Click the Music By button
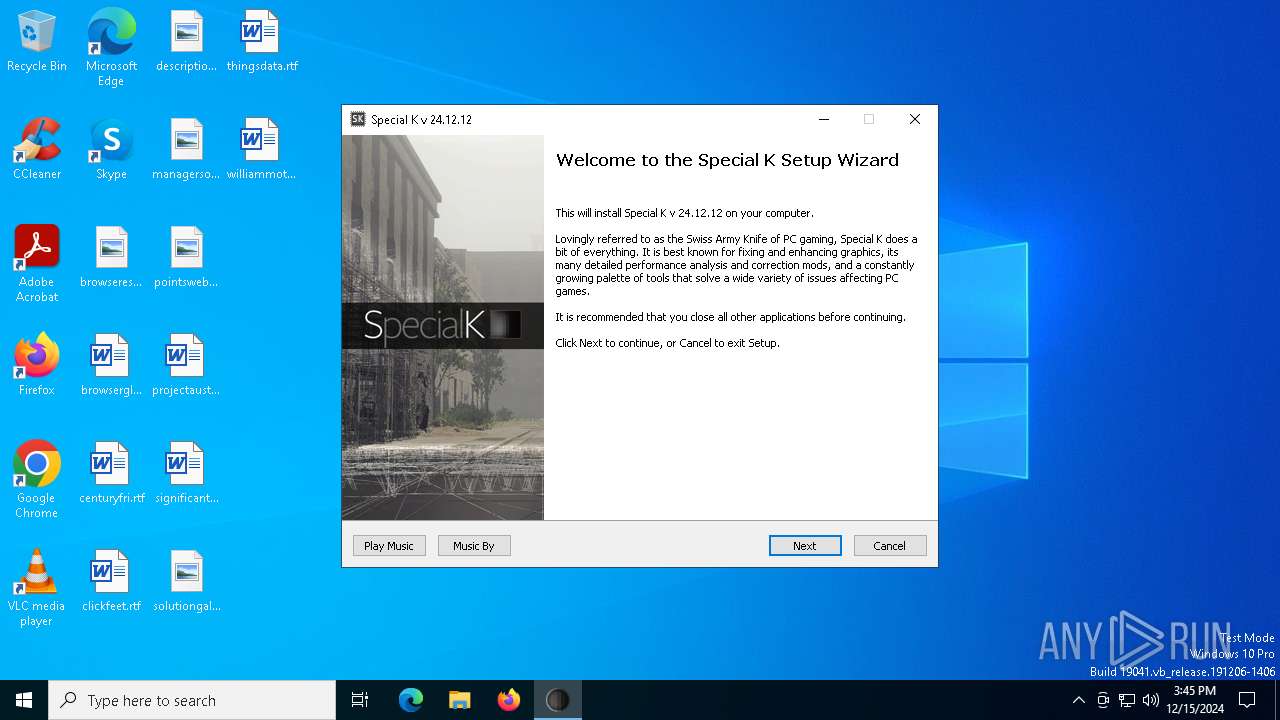1280x720 pixels. (474, 546)
